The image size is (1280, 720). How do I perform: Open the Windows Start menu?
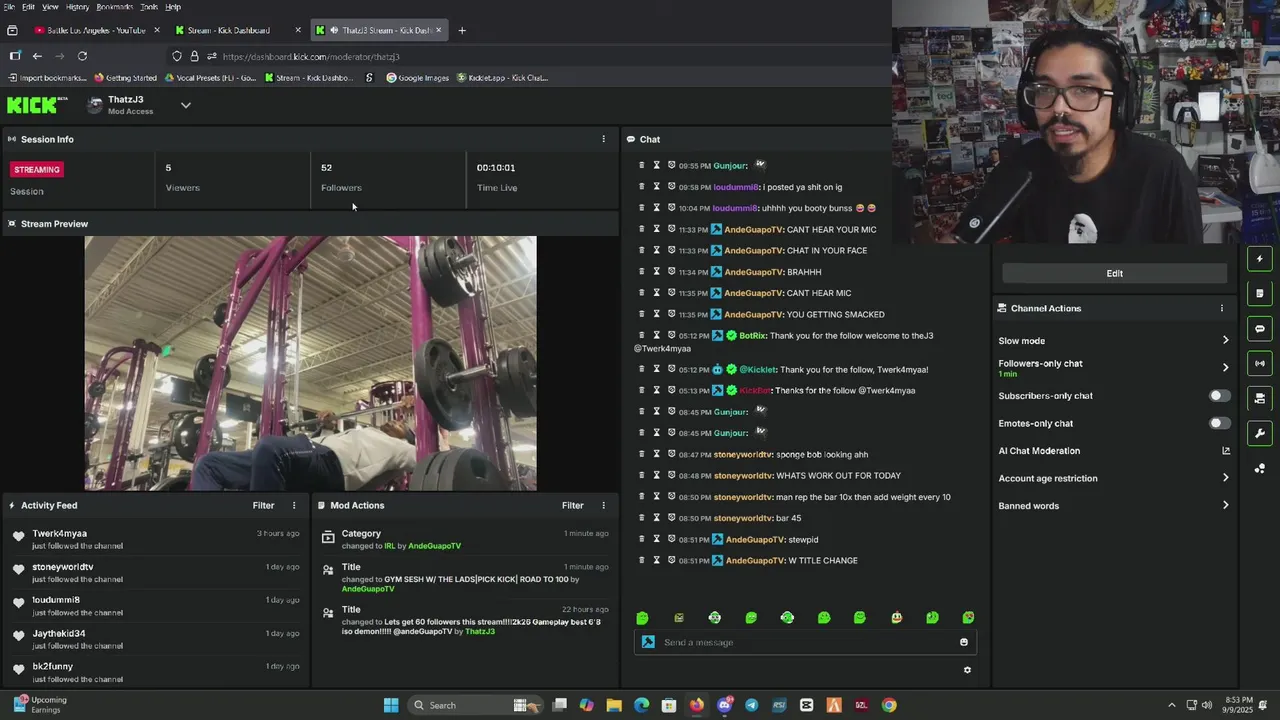click(x=391, y=705)
